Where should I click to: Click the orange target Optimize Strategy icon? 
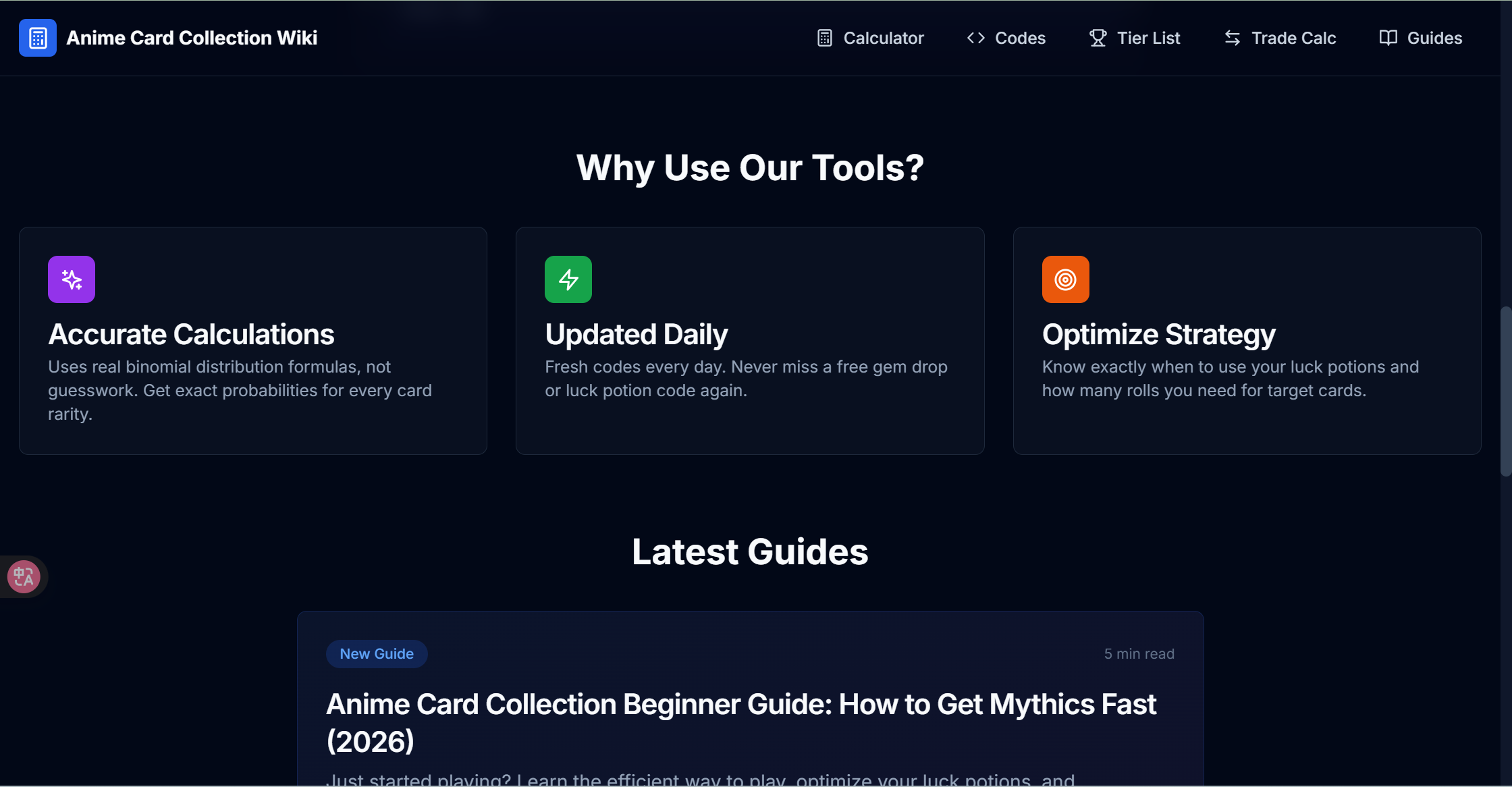point(1064,279)
